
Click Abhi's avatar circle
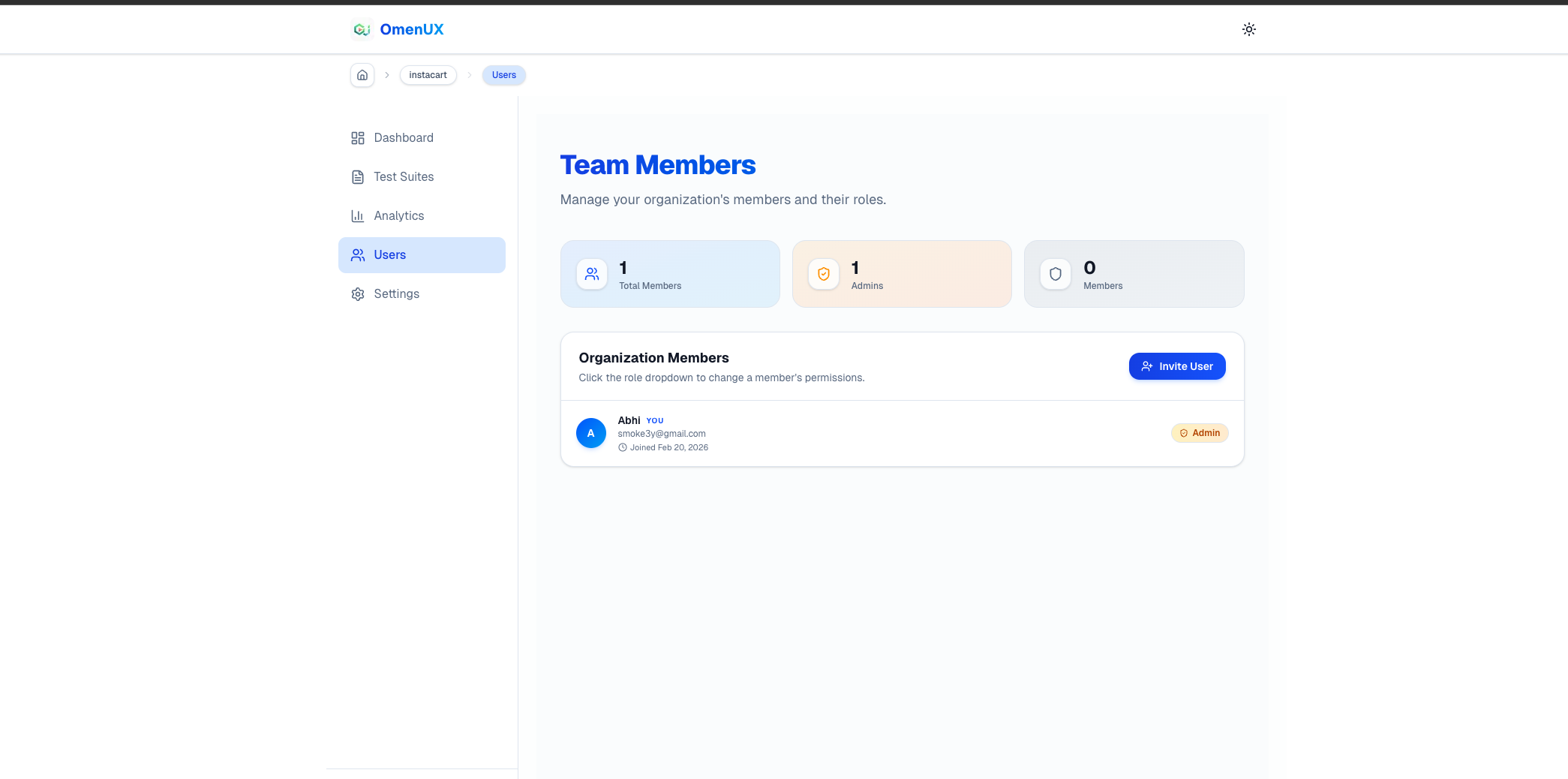(x=591, y=433)
